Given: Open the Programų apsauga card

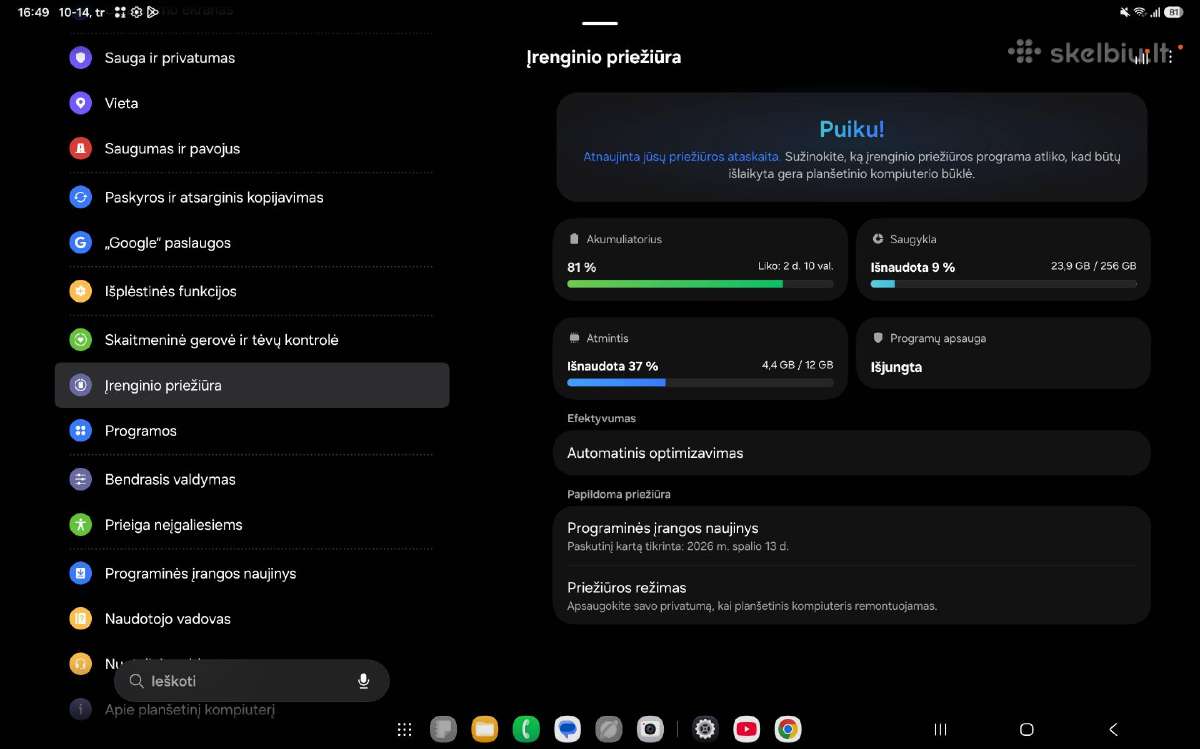Looking at the screenshot, I should click(x=1003, y=353).
